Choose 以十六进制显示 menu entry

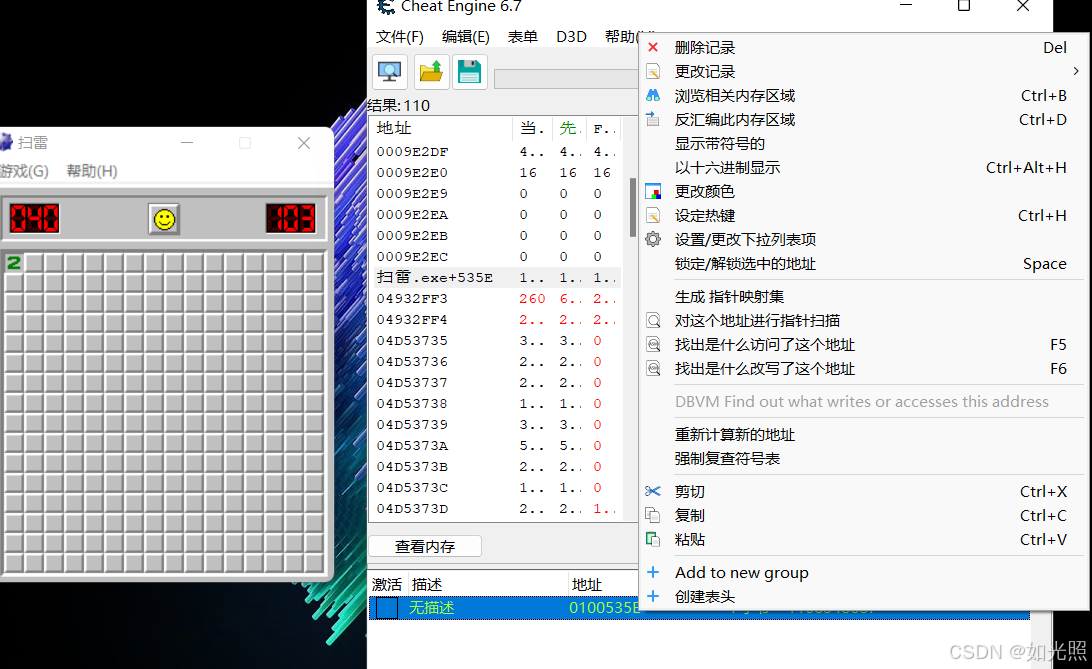tap(727, 167)
